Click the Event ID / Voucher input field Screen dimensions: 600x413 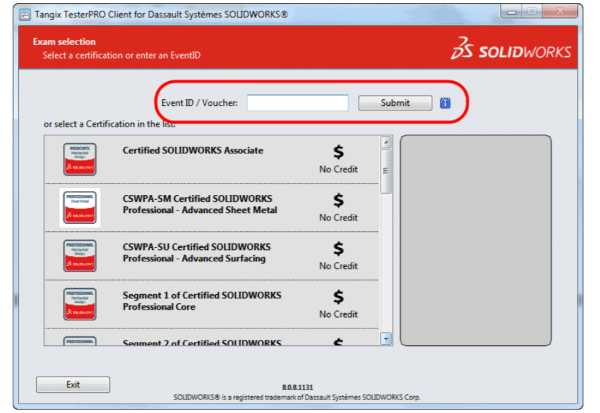297,103
